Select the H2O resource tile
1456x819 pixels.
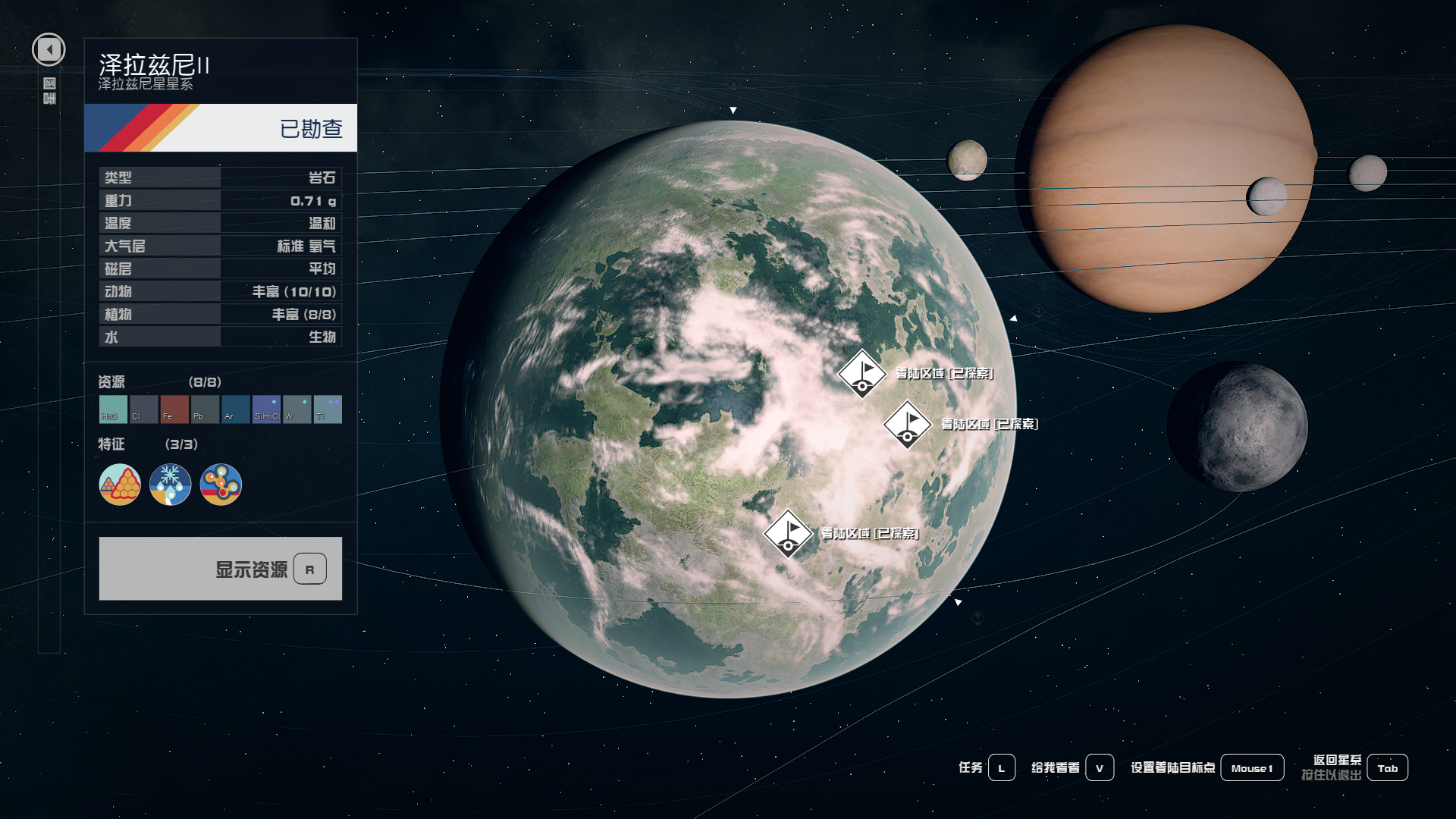coord(113,409)
